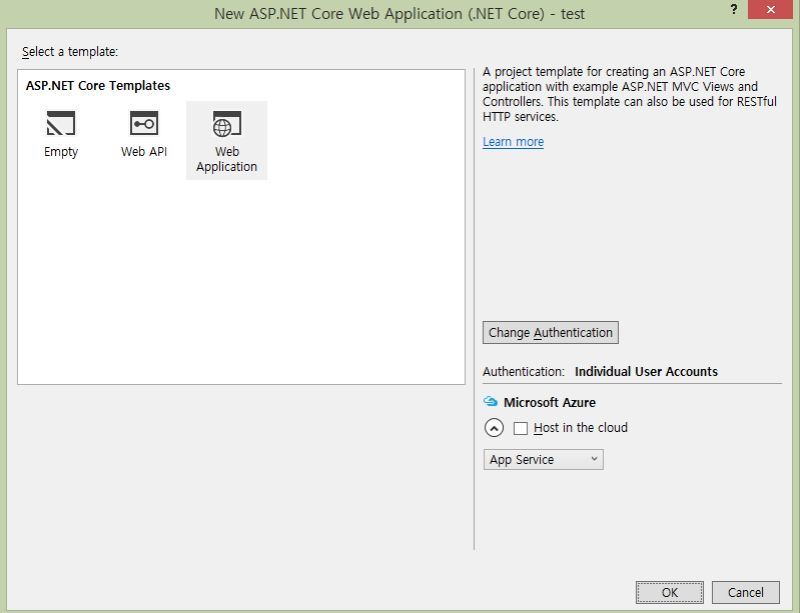This screenshot has width=800, height=613.
Task: Click the Individual User Accounts authentication label
Action: click(x=646, y=371)
